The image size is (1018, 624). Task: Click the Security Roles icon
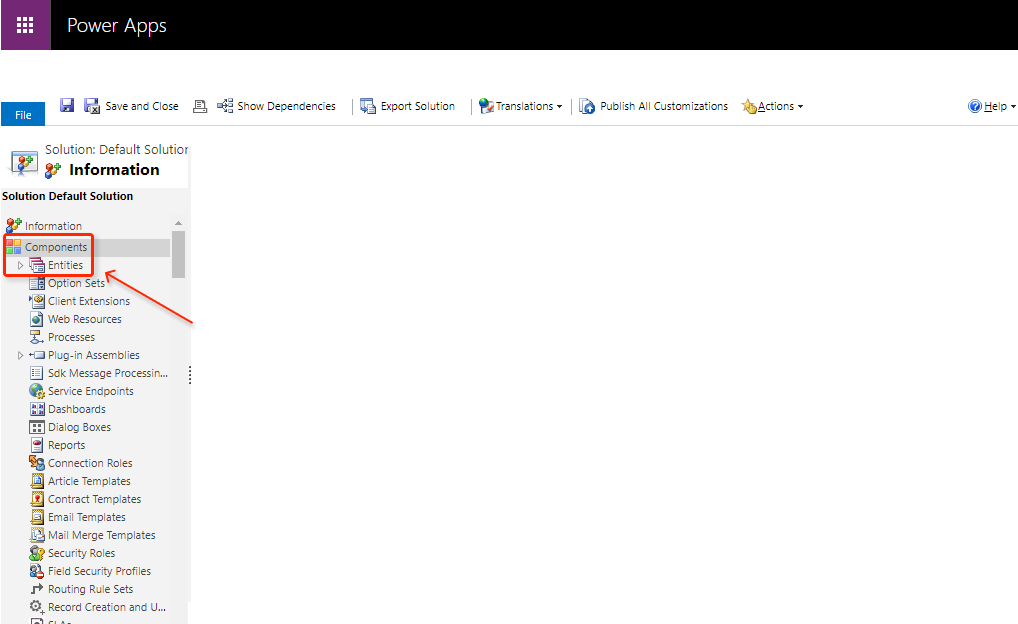pos(37,553)
